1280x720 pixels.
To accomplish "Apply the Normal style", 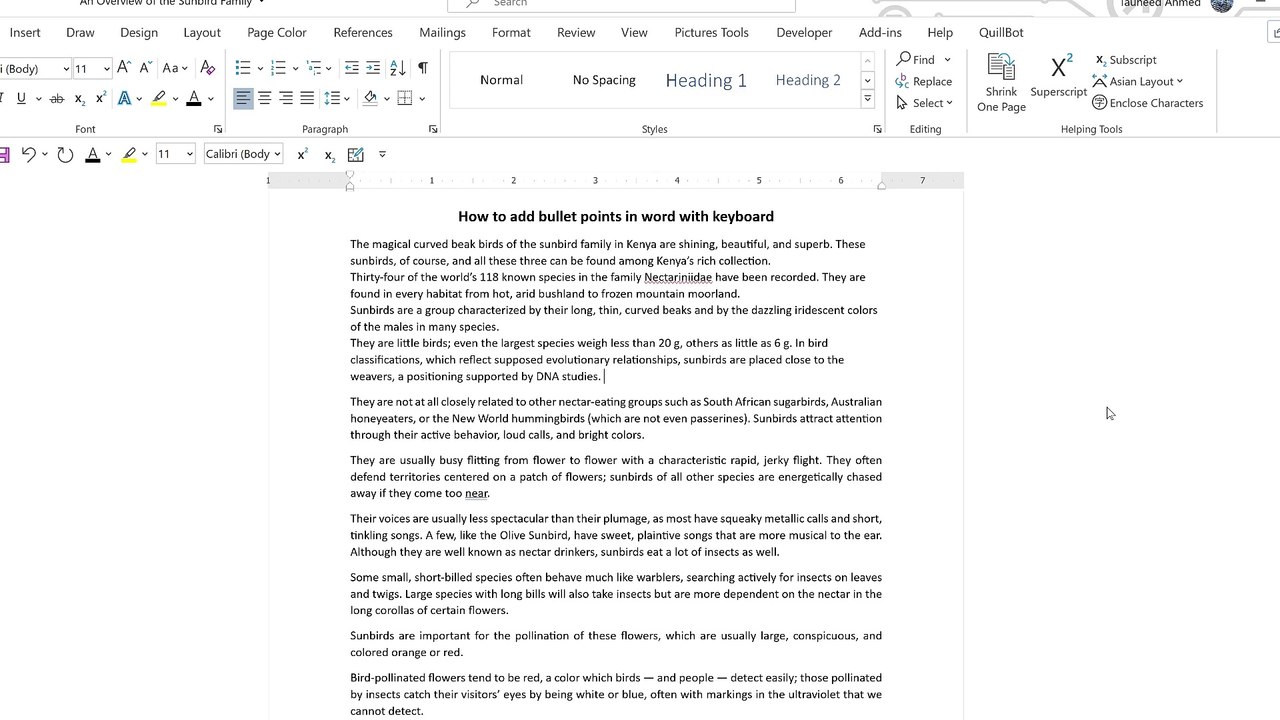I will click(x=501, y=80).
